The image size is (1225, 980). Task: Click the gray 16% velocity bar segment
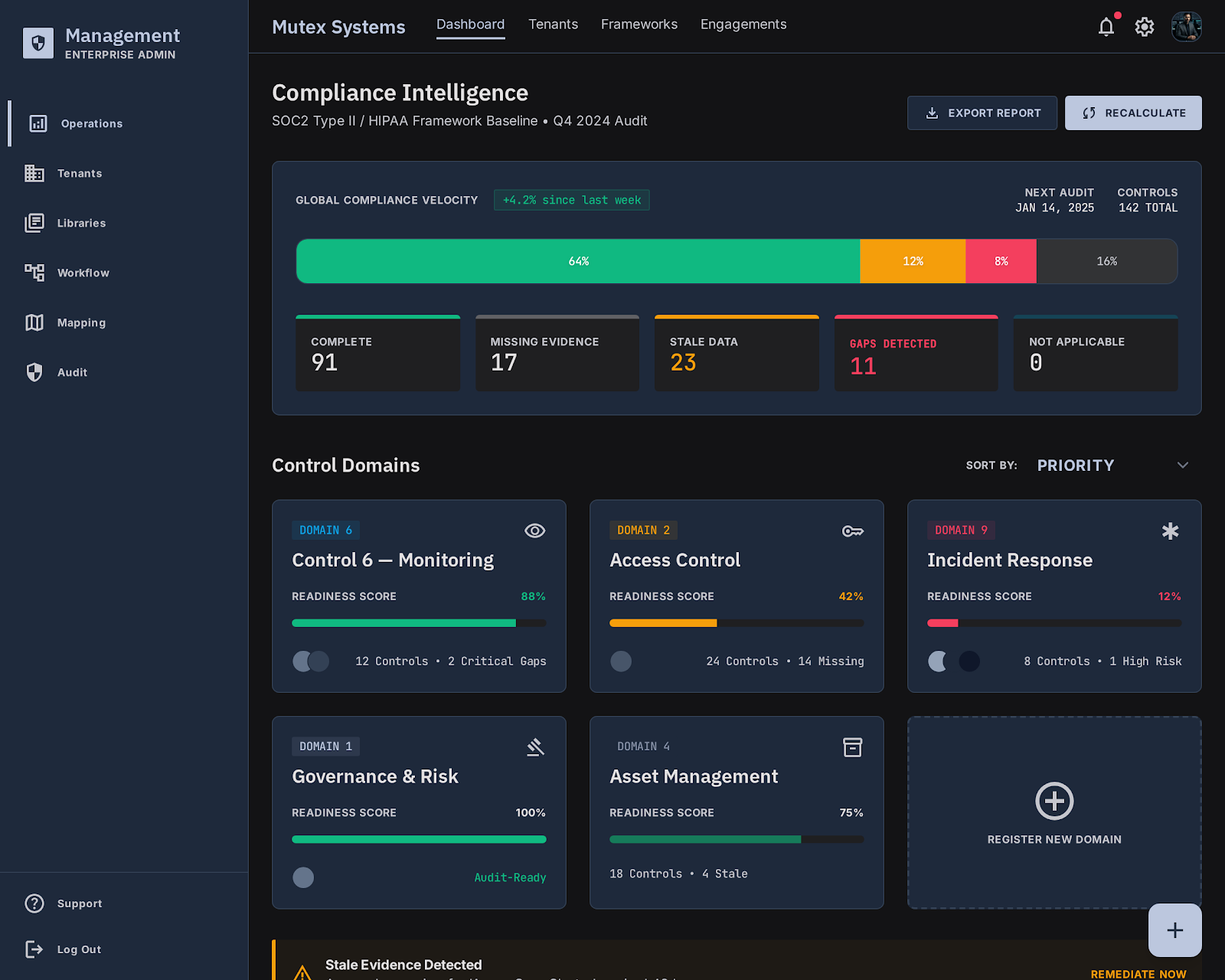click(1107, 261)
